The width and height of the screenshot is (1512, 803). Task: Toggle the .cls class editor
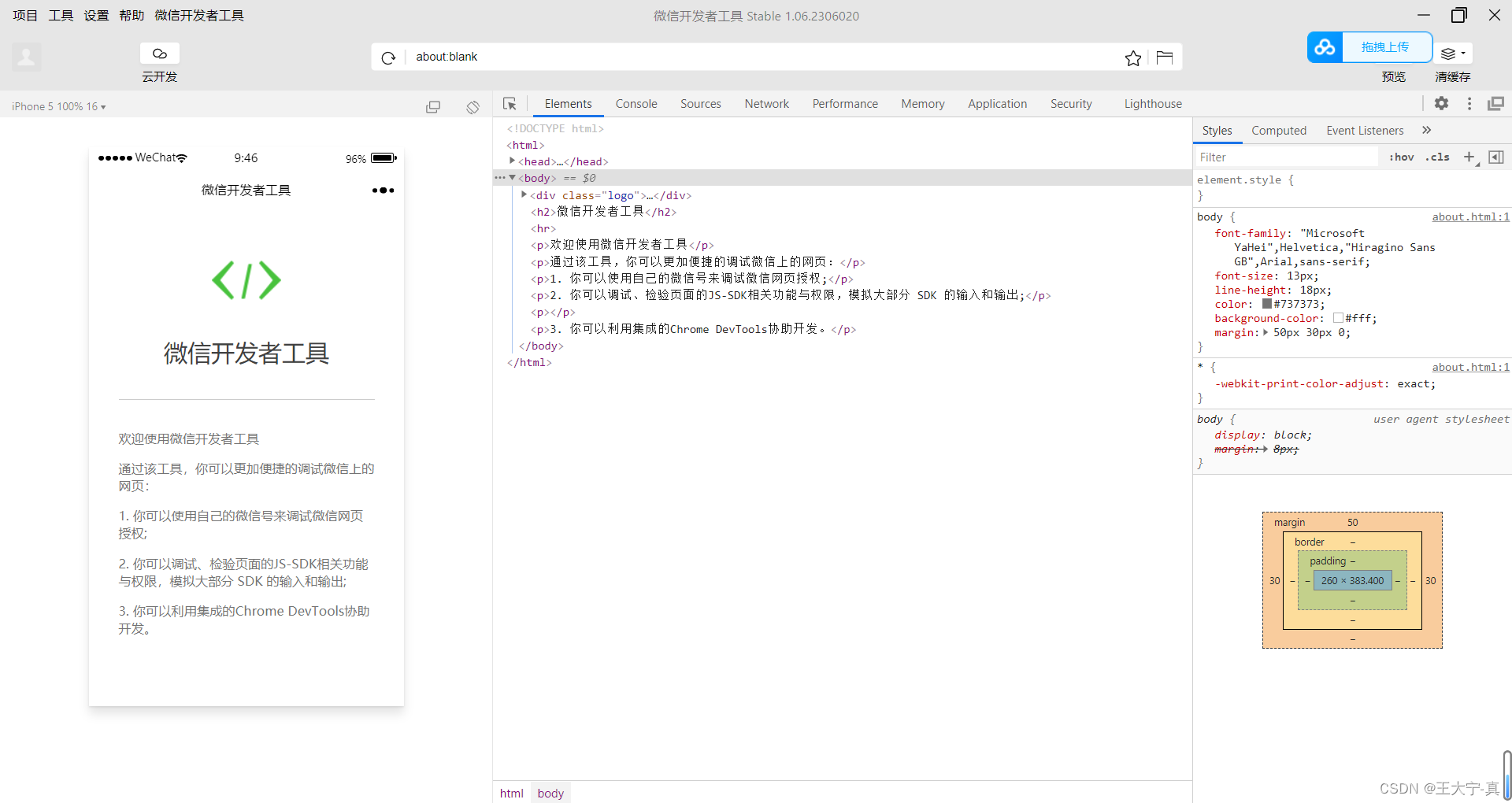click(1437, 157)
